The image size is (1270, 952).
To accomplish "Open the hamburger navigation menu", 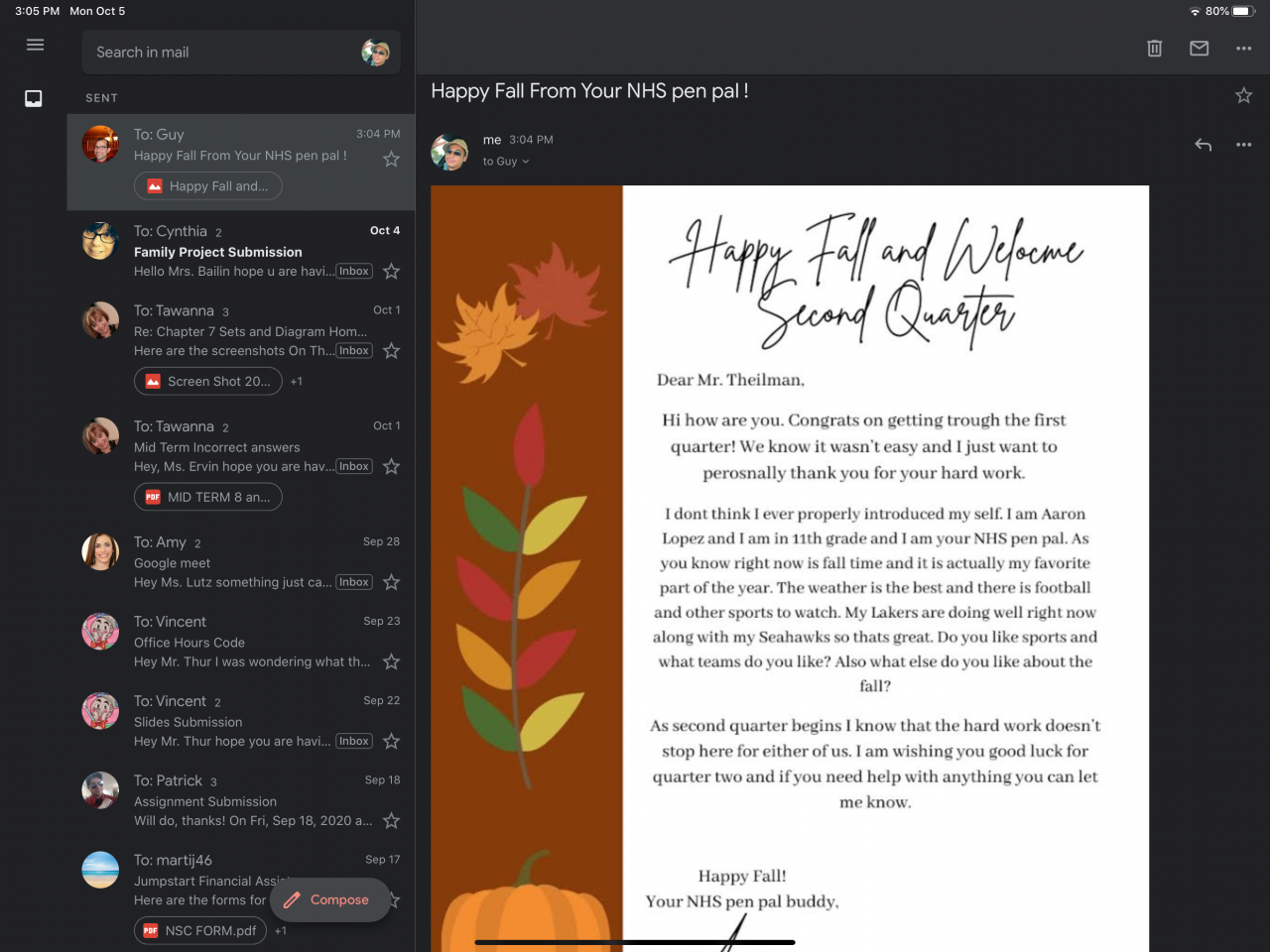I will click(x=35, y=45).
